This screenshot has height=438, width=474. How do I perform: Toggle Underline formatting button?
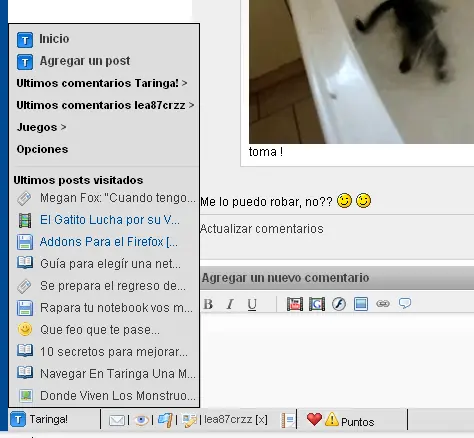click(252, 304)
